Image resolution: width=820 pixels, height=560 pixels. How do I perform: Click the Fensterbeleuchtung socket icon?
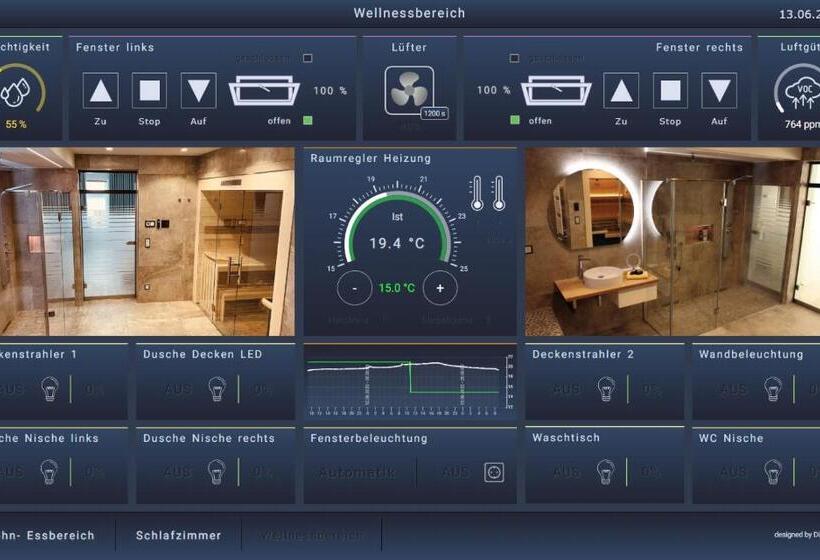[x=491, y=472]
